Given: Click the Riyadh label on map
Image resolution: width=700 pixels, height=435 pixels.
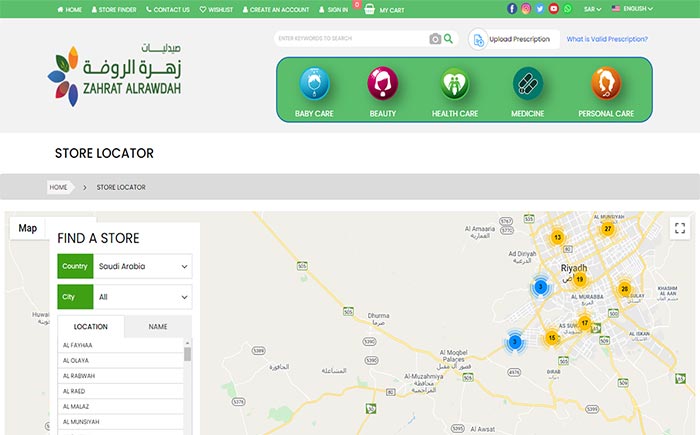Looking at the screenshot, I should 574,268.
